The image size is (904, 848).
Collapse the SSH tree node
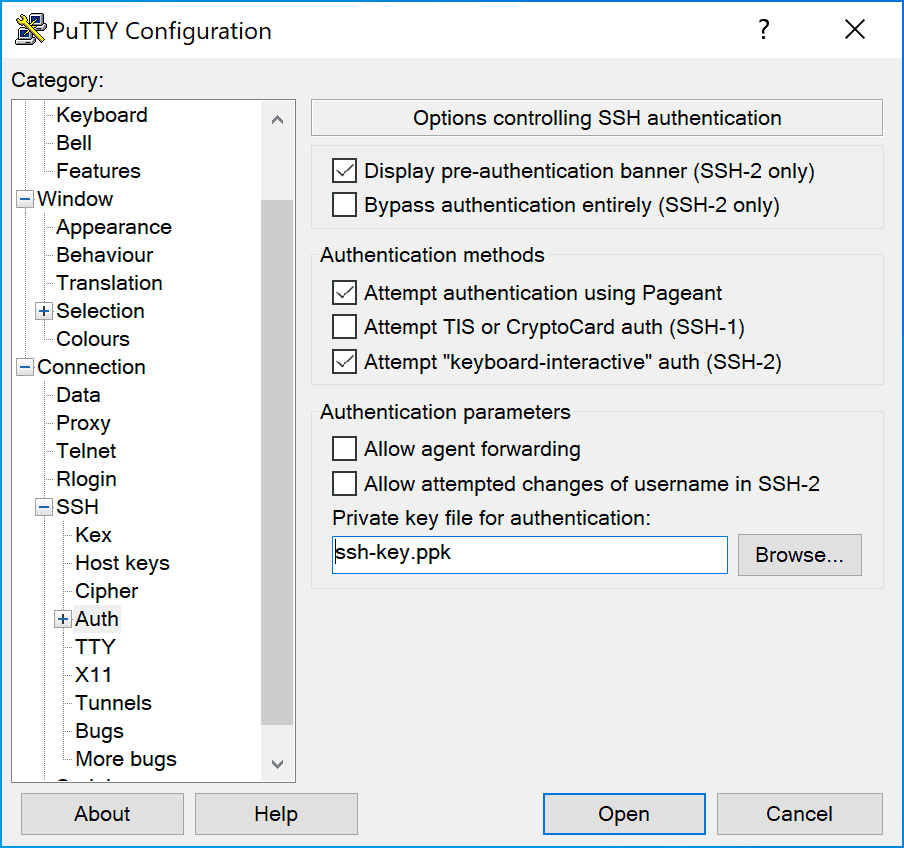click(43, 507)
